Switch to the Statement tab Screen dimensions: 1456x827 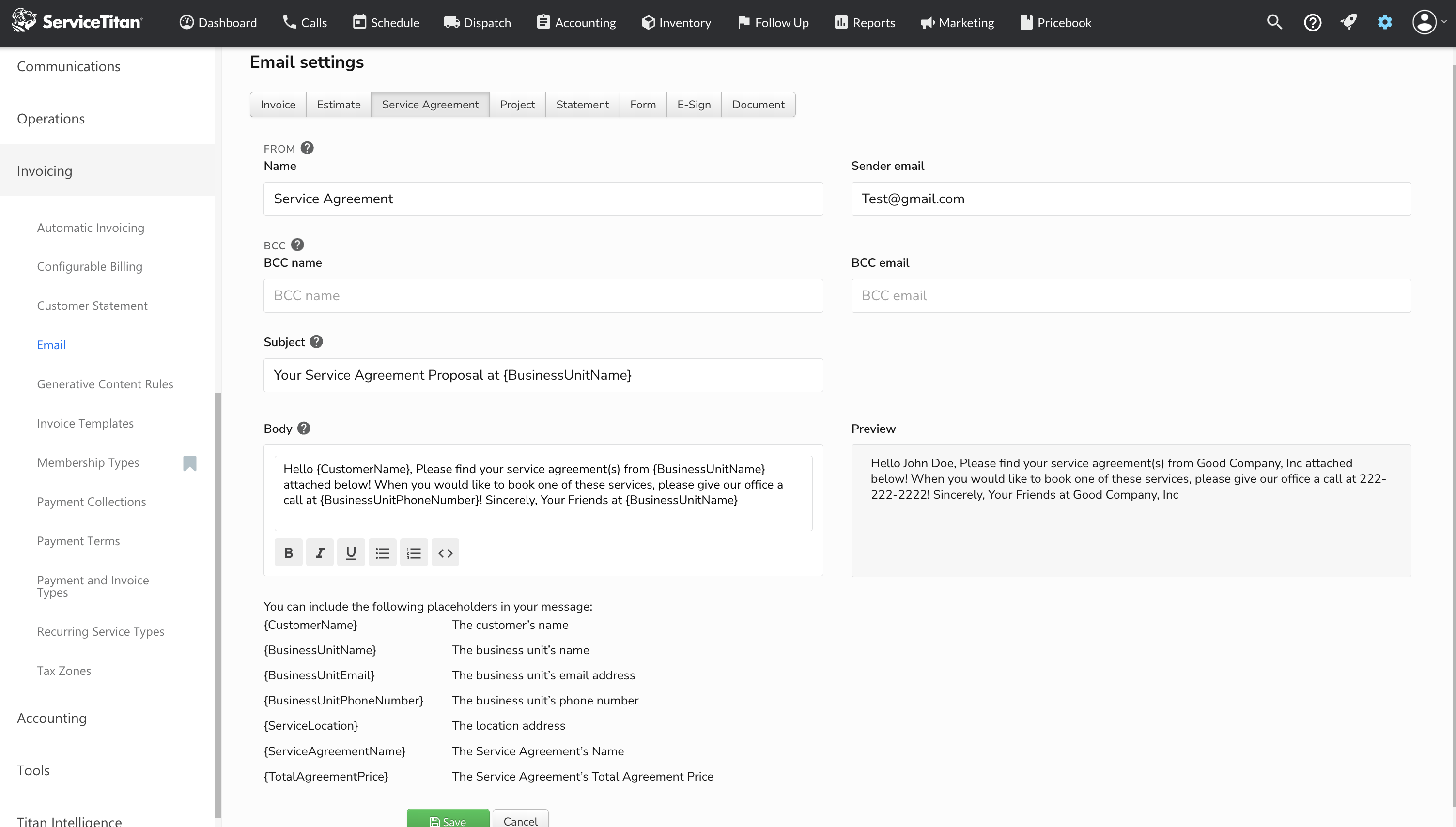click(x=582, y=105)
